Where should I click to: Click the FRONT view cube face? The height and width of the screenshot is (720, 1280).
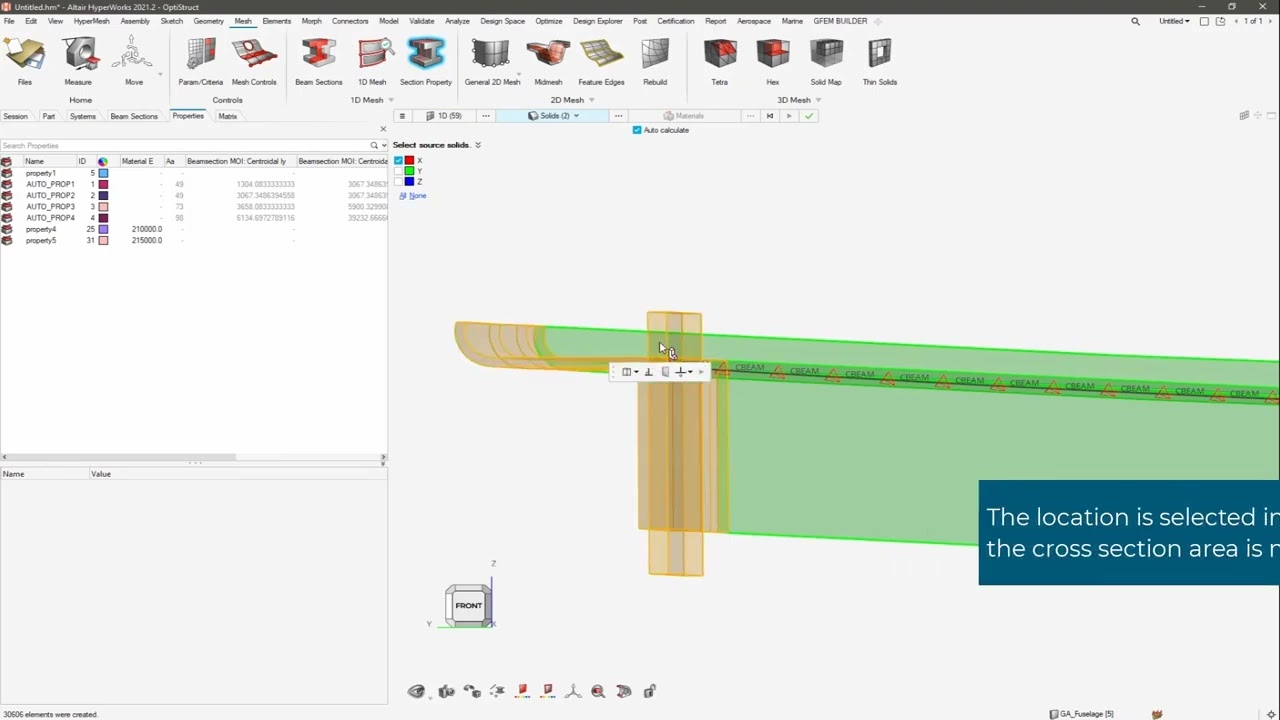[468, 605]
